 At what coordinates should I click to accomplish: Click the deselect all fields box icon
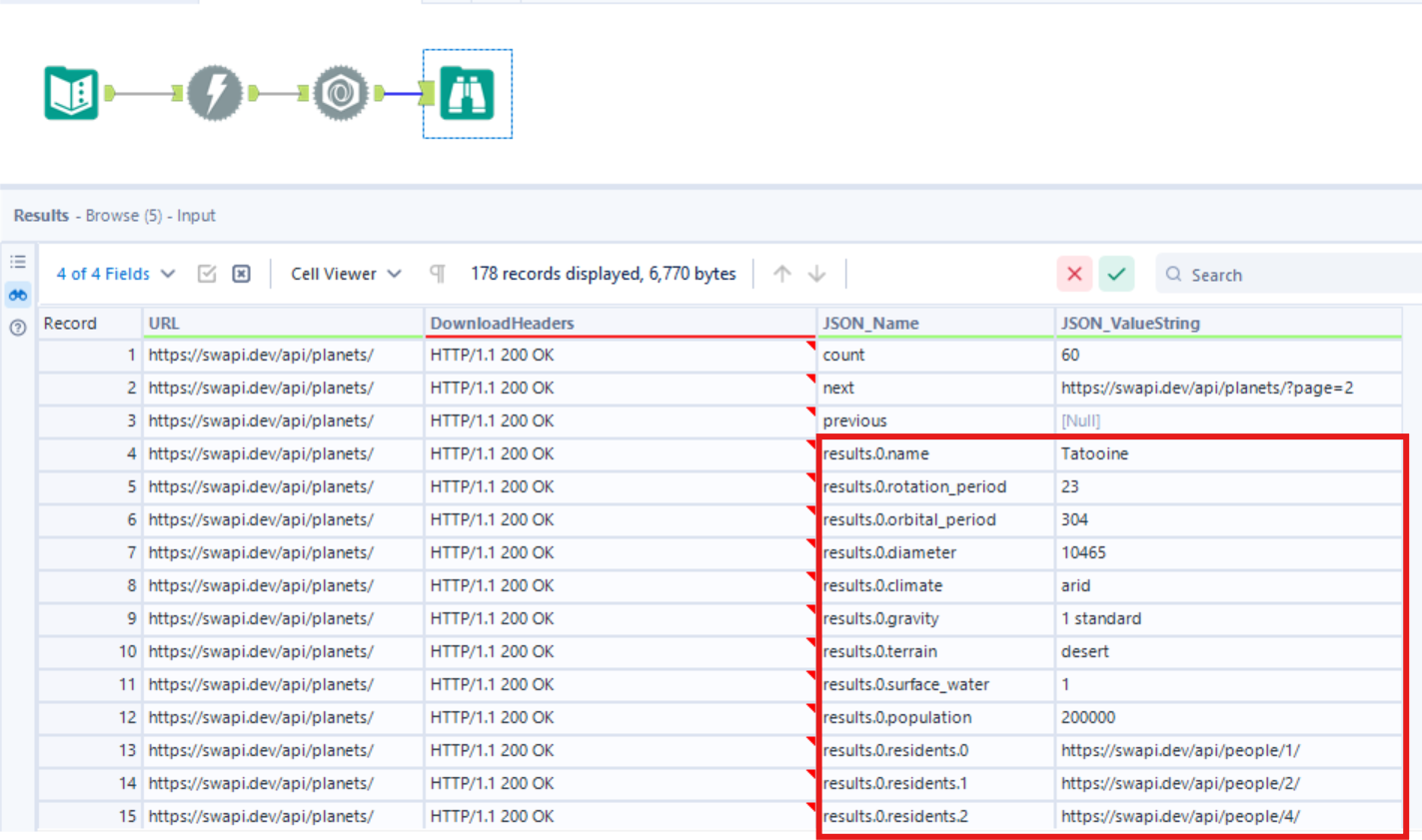click(x=241, y=274)
